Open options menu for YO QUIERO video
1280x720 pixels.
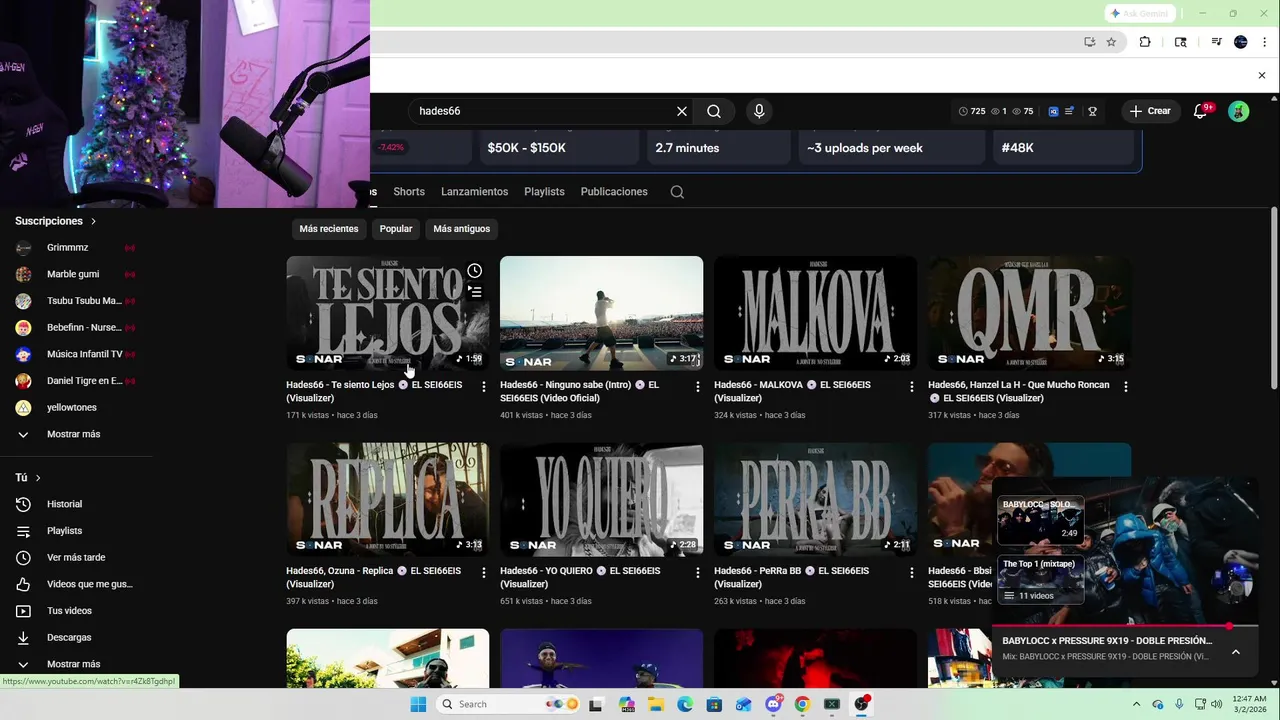[x=698, y=573]
